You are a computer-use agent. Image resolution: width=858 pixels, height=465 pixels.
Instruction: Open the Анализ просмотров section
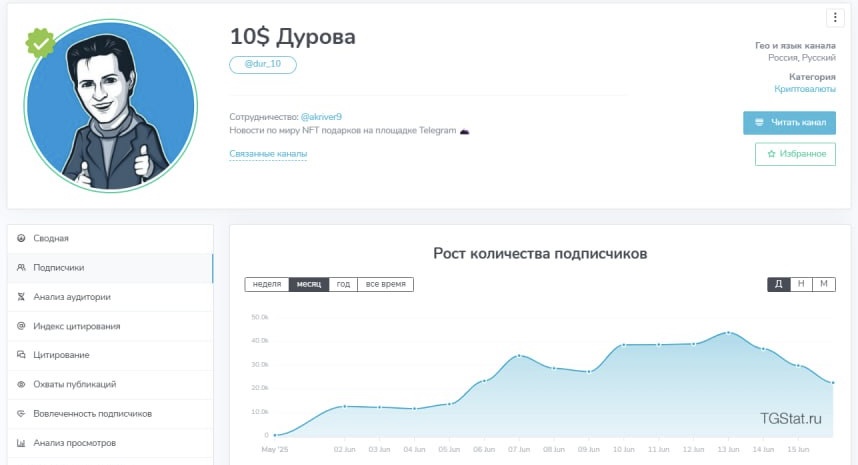(110, 443)
